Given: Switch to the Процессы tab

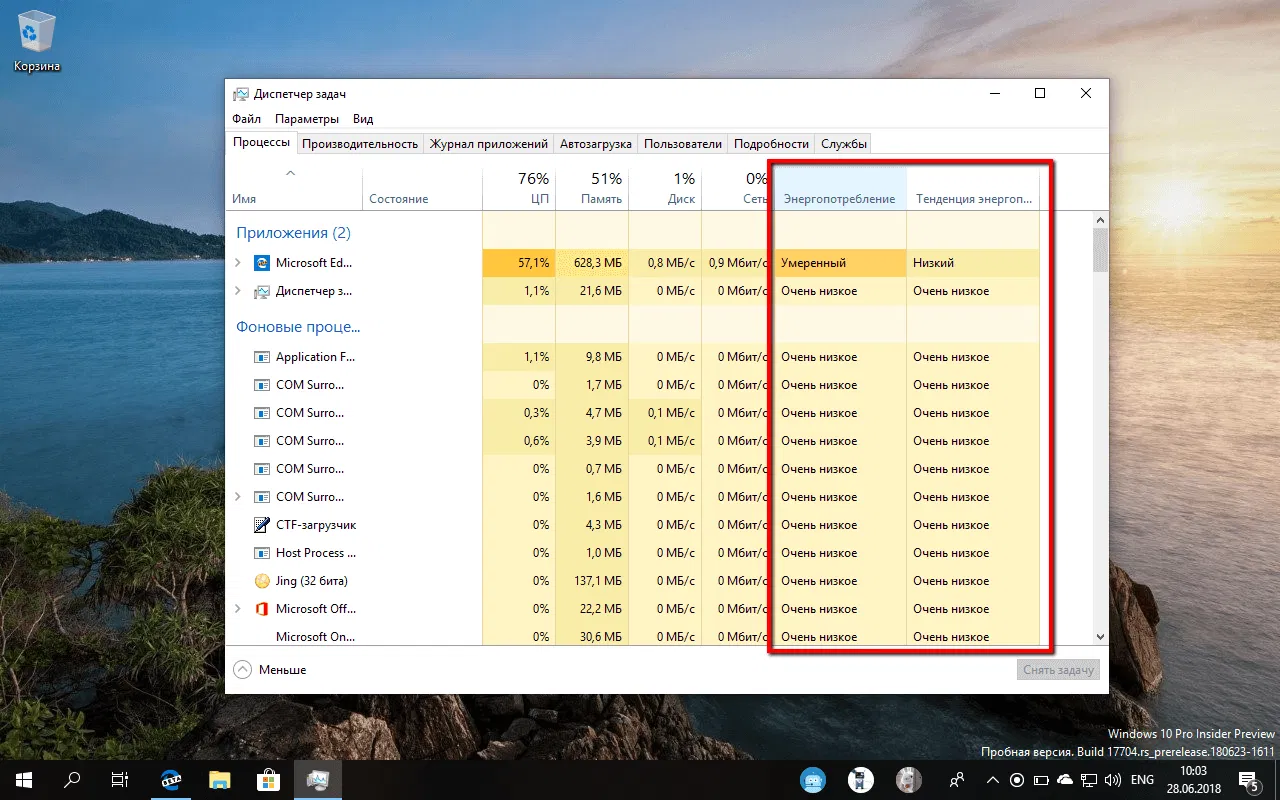Looking at the screenshot, I should [262, 143].
